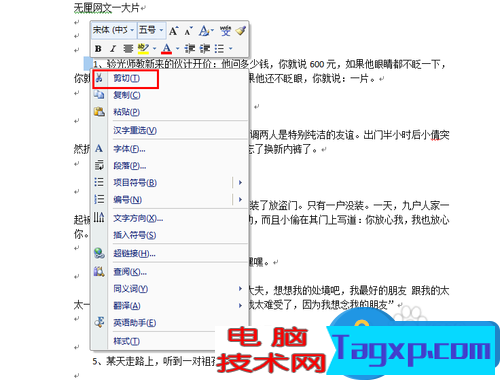The image size is (500, 380).
Task: Click the paragraph icon beside 段落
Action: click(99, 165)
